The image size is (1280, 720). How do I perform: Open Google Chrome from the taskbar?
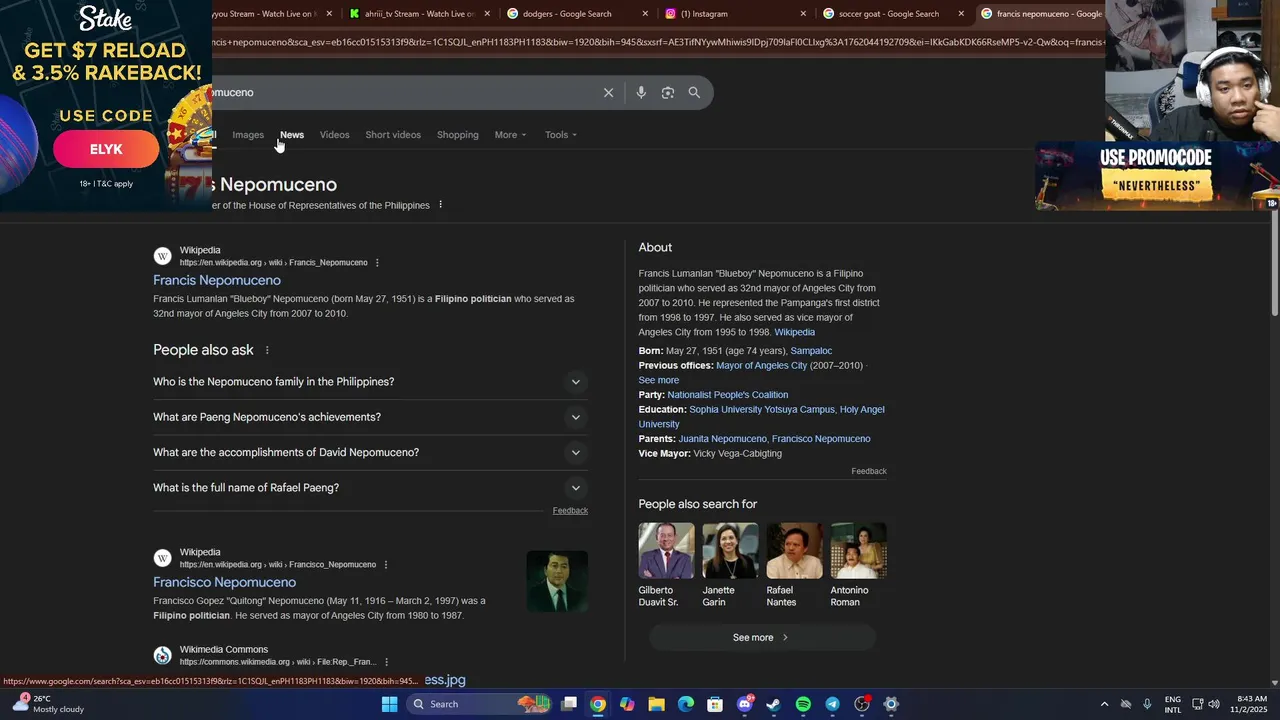click(x=598, y=704)
